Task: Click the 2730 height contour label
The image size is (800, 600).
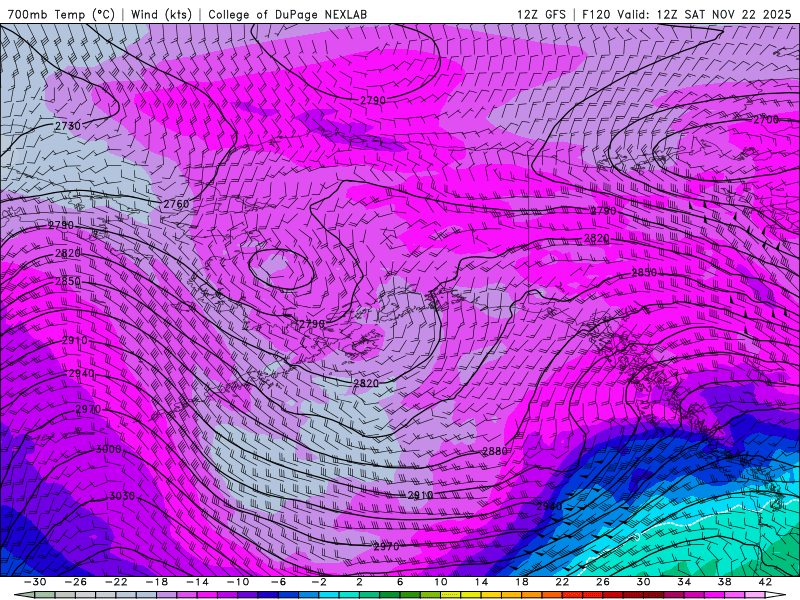Action: click(68, 126)
